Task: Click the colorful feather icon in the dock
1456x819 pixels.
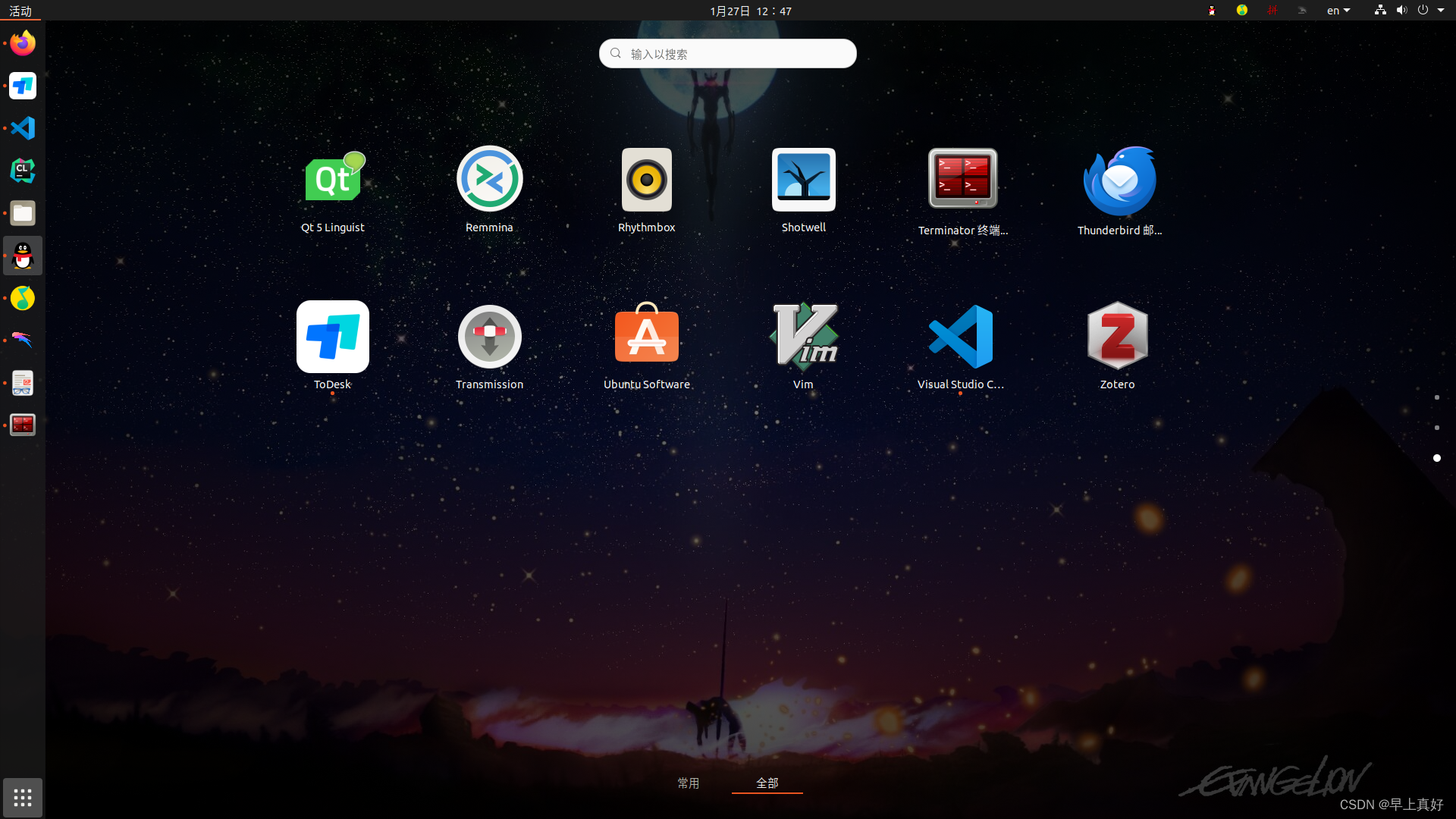Action: (23, 340)
